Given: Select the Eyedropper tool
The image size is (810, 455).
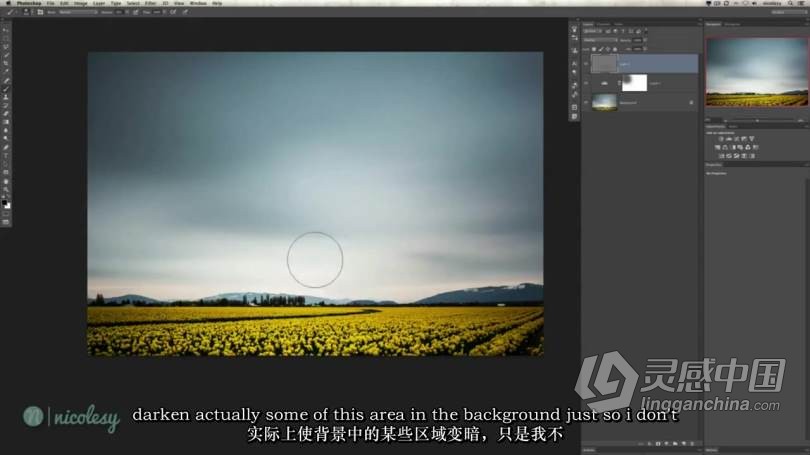Looking at the screenshot, I should [x=6, y=72].
